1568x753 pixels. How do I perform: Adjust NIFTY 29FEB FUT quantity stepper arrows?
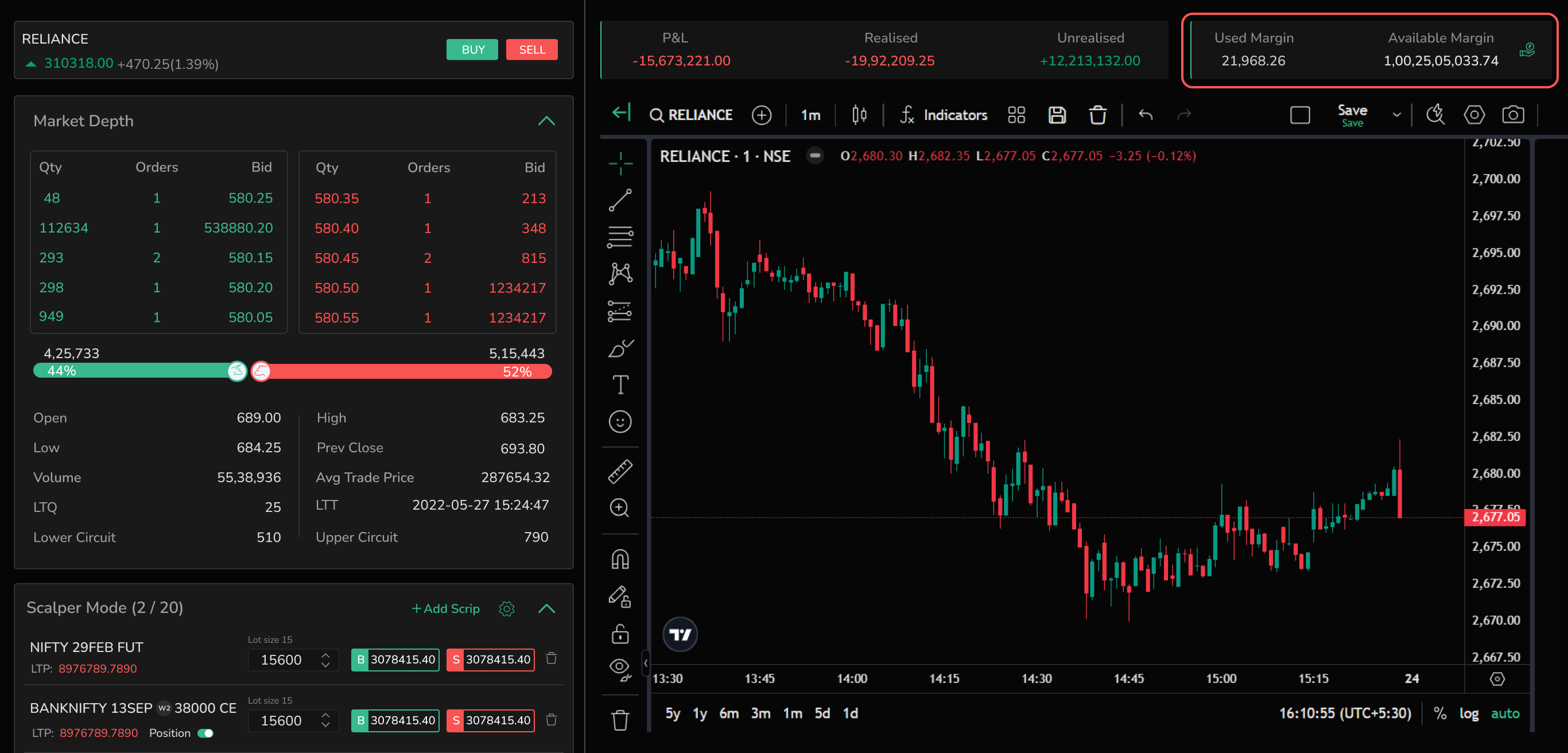coord(325,660)
